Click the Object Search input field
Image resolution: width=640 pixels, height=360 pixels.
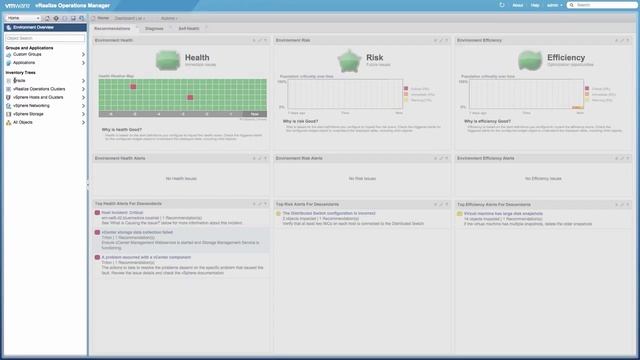click(x=45, y=38)
